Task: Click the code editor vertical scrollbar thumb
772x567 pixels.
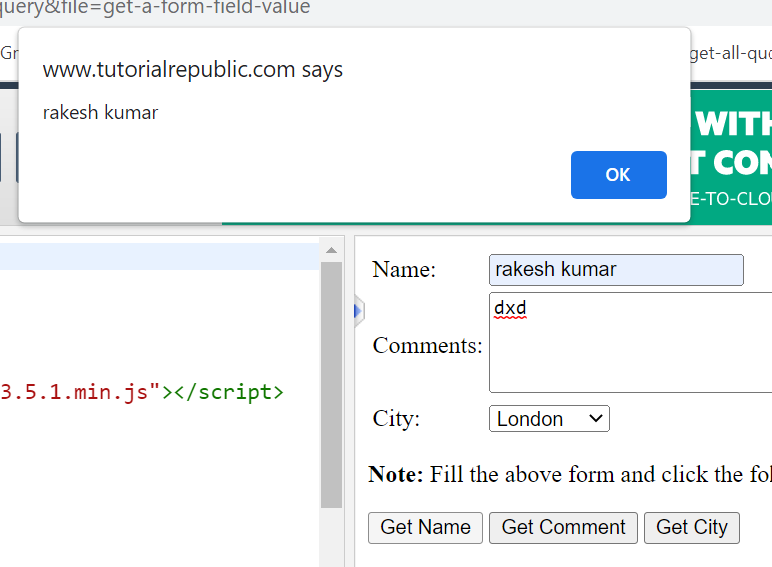Action: (331, 380)
